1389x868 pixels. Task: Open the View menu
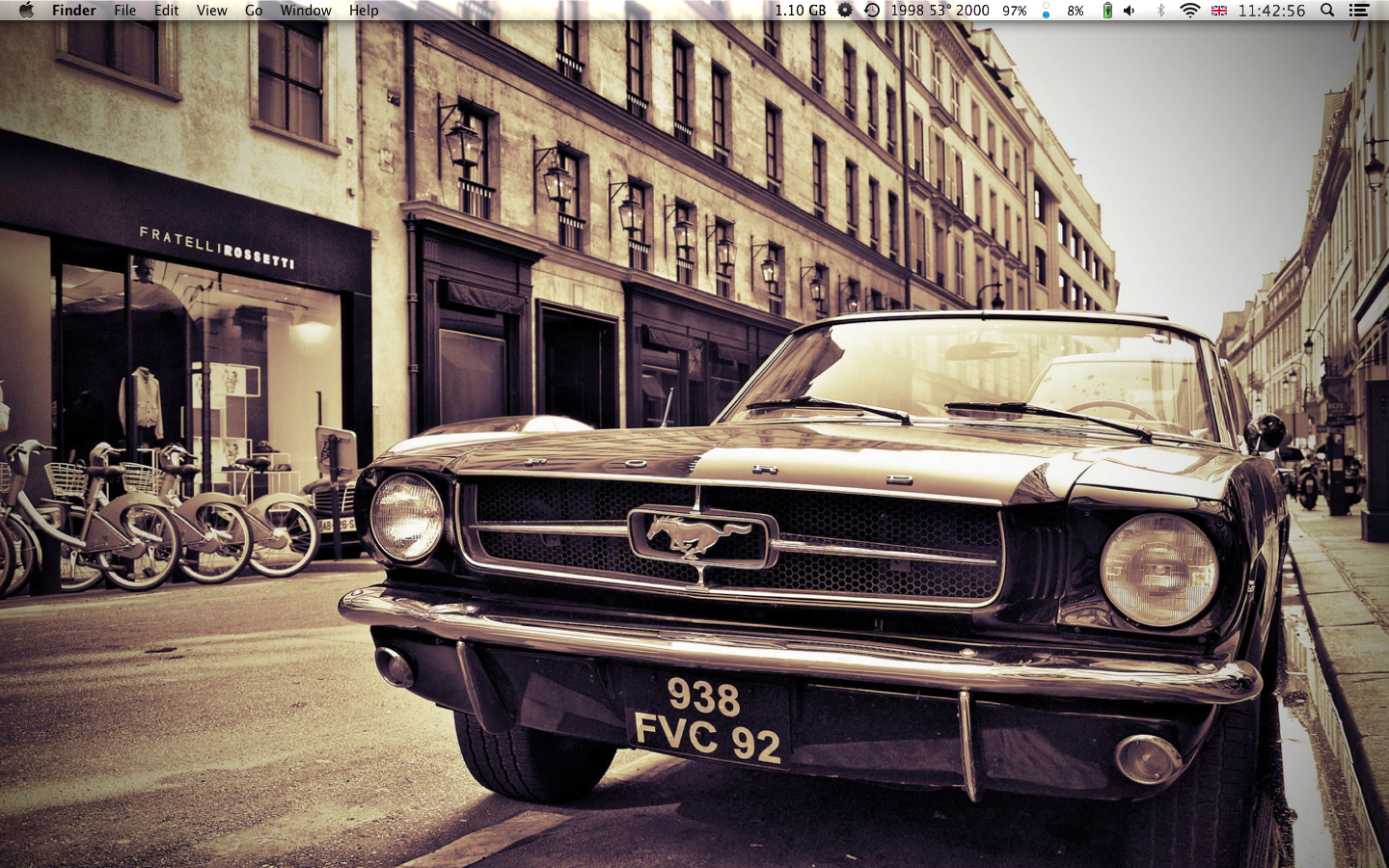(211, 10)
